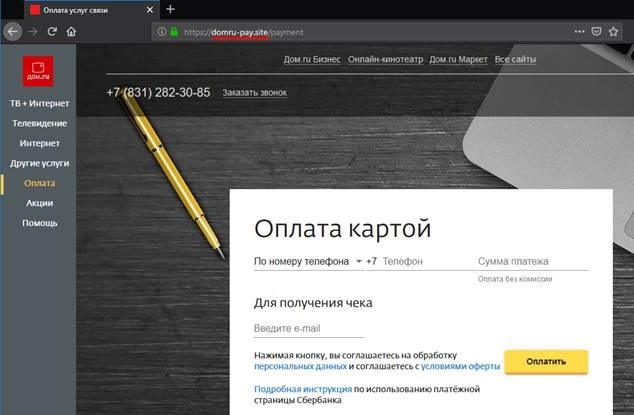Select Оплата in the sidebar menu
The height and width of the screenshot is (415, 634).
(x=39, y=183)
